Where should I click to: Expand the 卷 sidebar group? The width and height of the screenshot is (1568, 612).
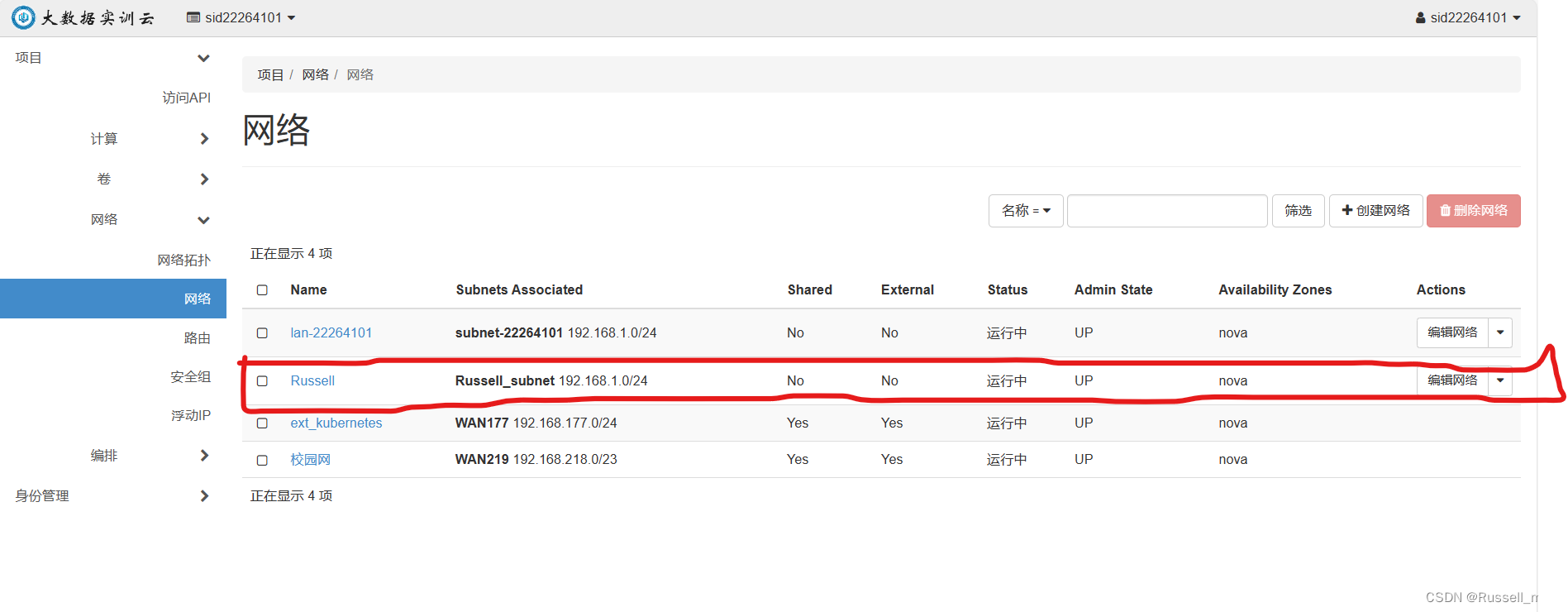click(153, 179)
